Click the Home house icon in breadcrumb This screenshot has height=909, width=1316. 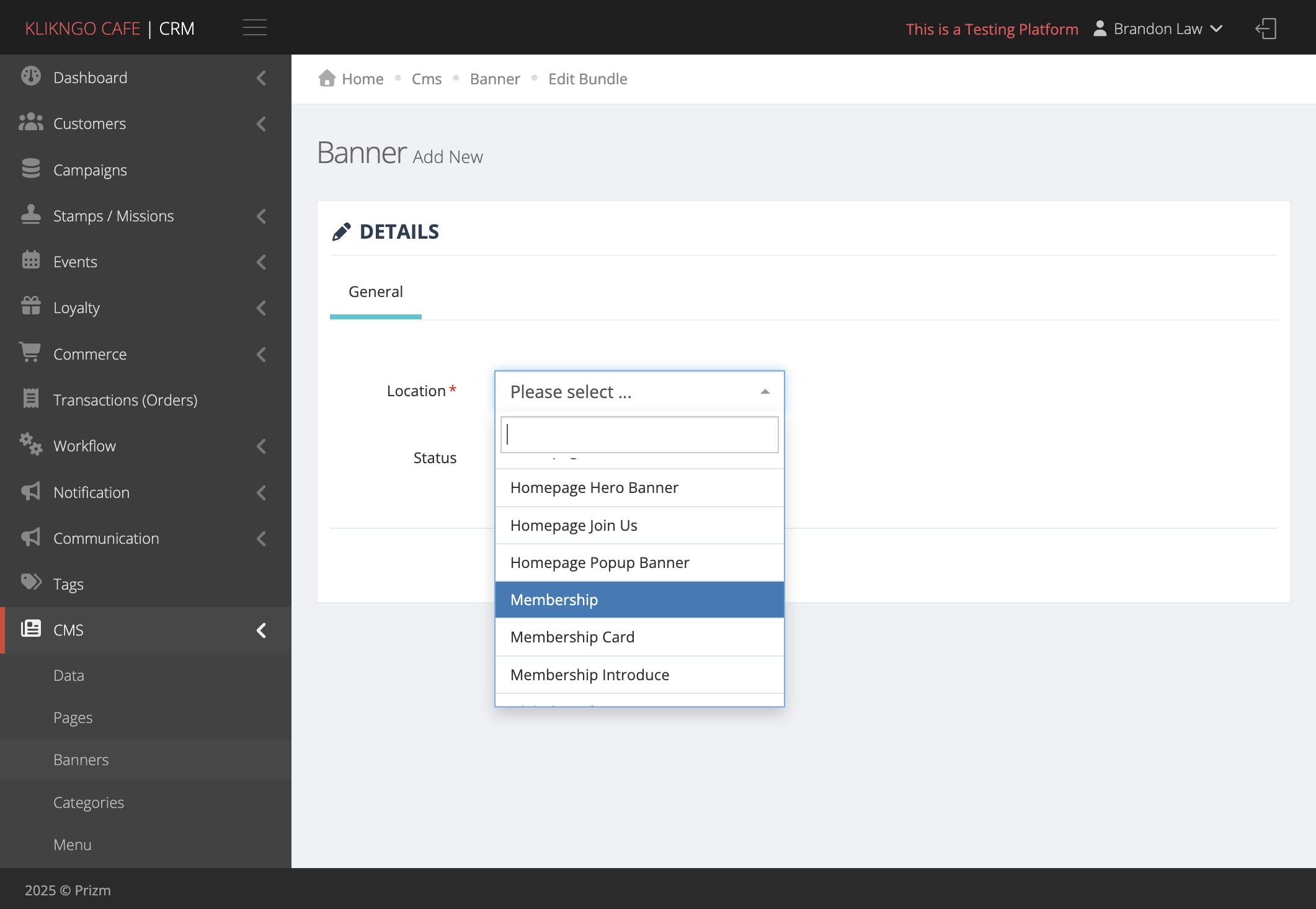tap(327, 78)
